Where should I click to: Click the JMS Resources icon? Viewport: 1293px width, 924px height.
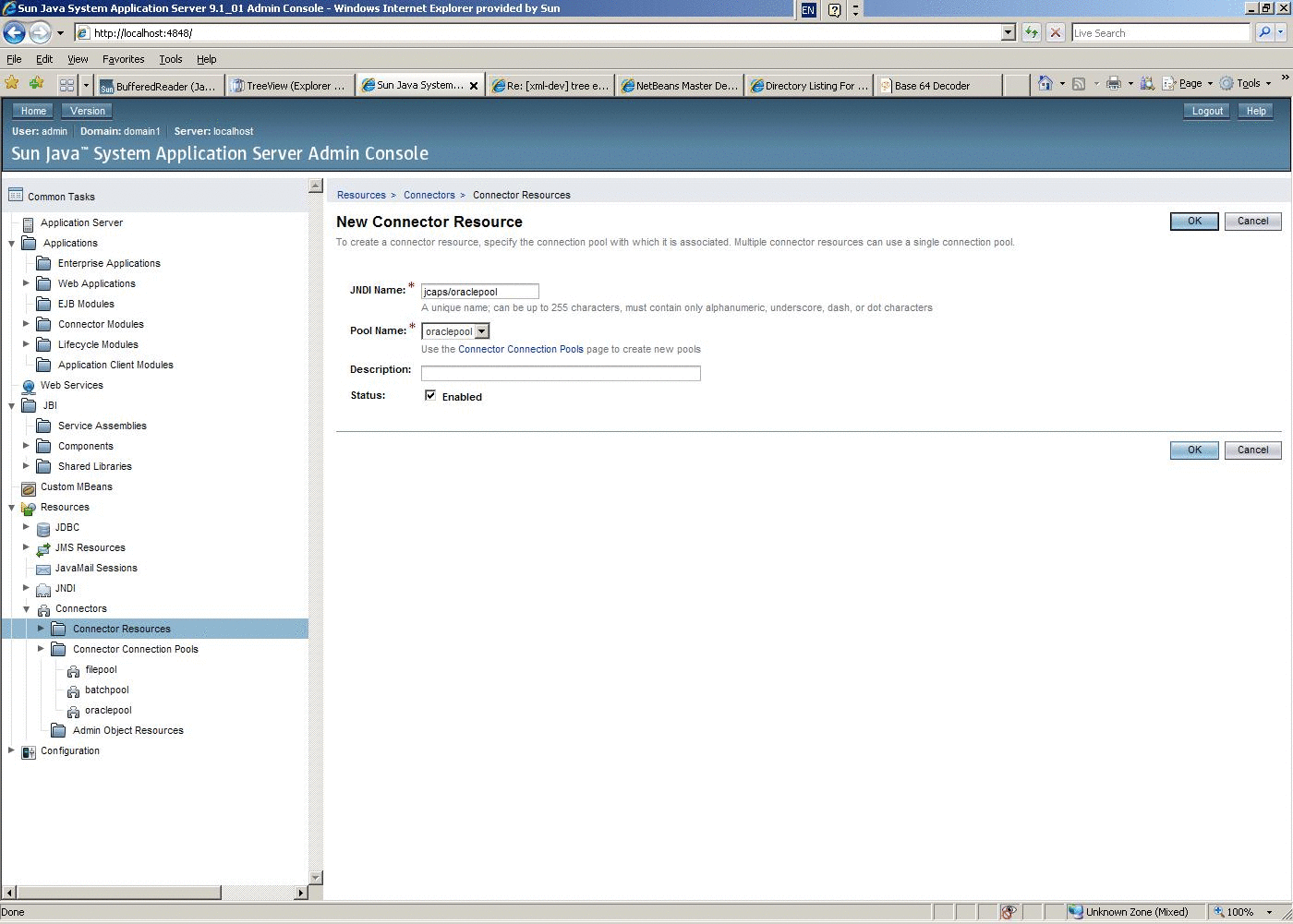43,548
